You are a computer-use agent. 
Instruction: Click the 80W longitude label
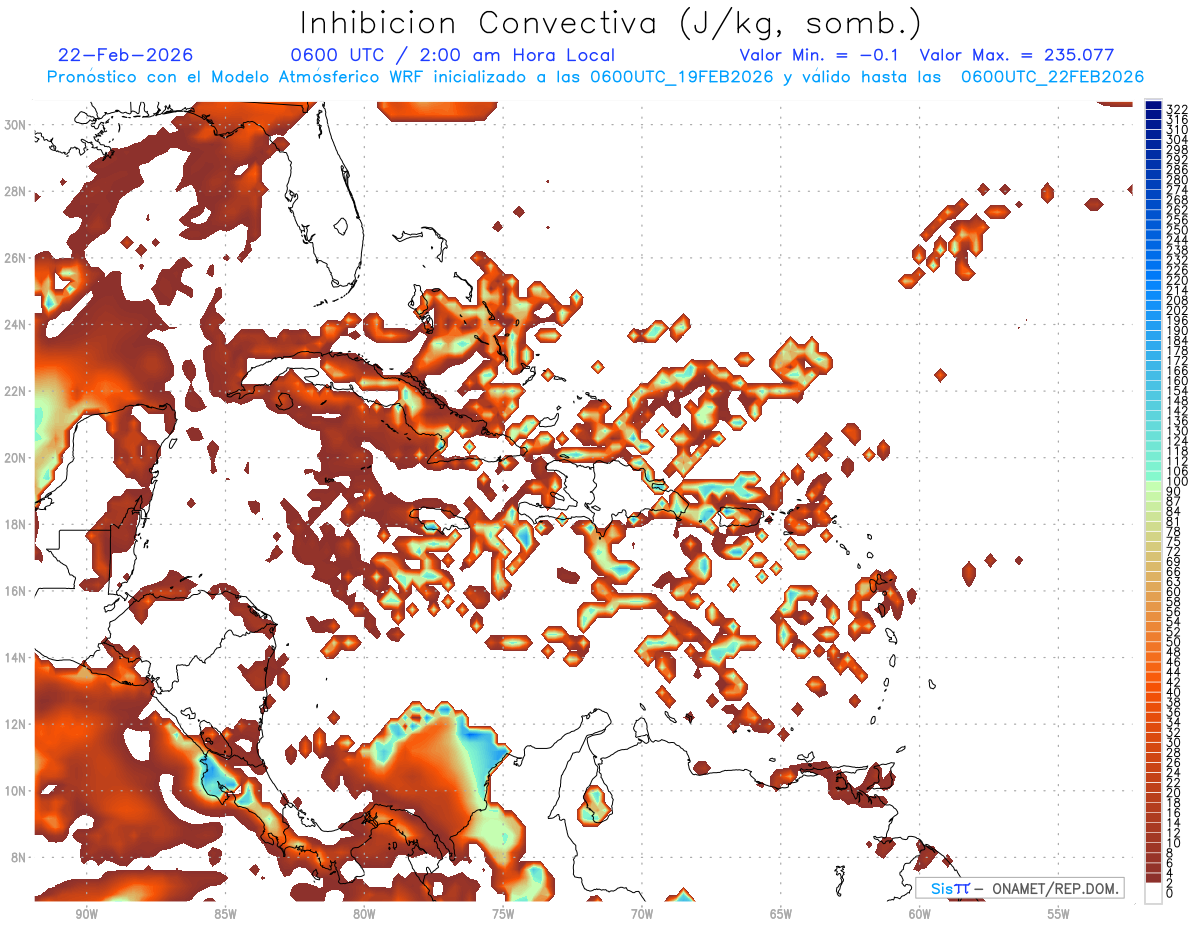click(364, 914)
